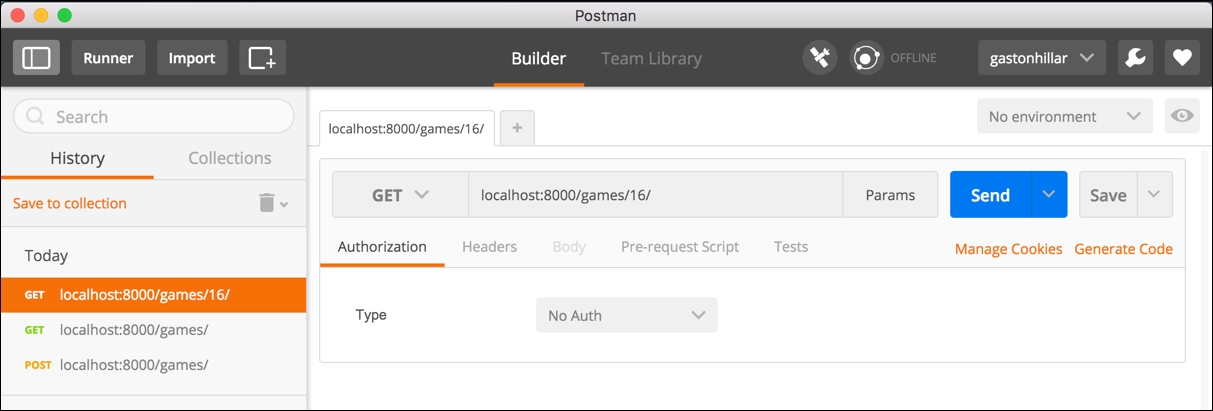Viewport: 1213px width, 411px height.
Task: Open the No Auth type dropdown
Action: 626,315
